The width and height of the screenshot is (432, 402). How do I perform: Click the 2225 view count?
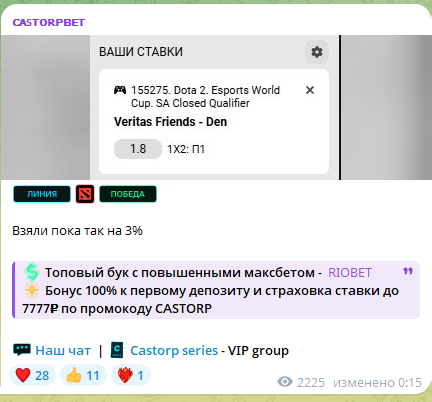[311, 383]
